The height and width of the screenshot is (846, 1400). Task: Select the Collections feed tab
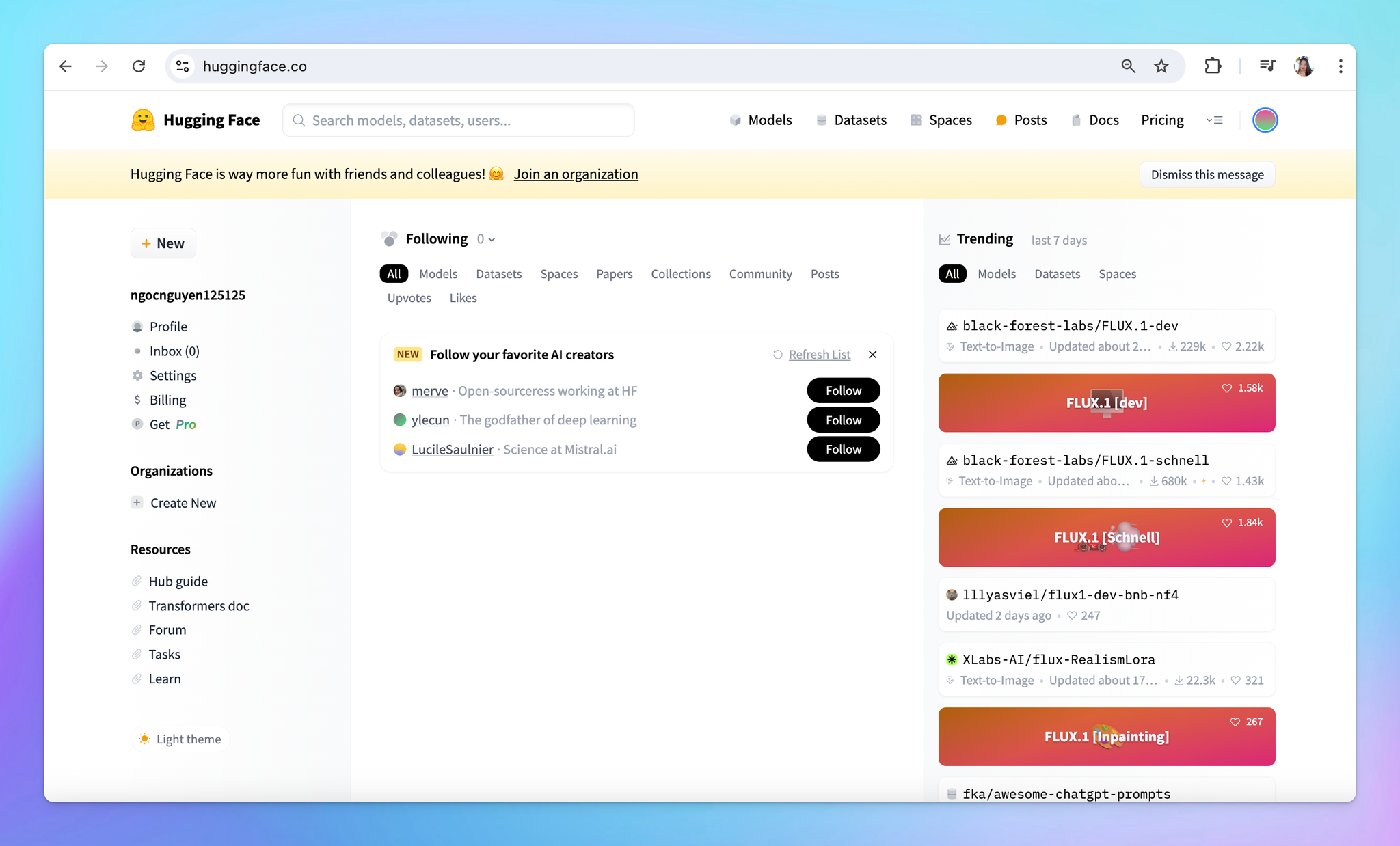pyautogui.click(x=681, y=274)
